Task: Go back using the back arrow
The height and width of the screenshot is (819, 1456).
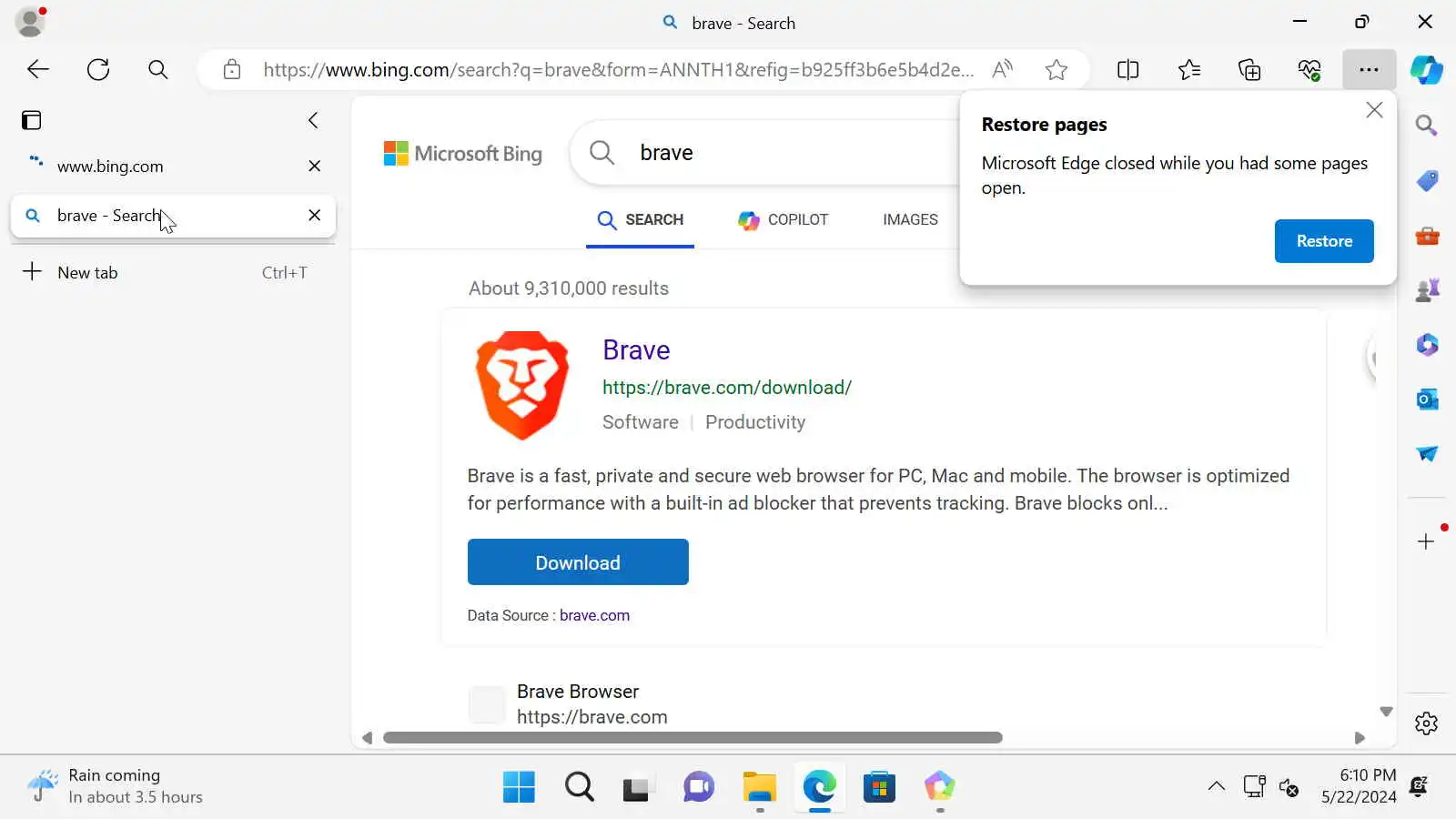Action: click(38, 69)
